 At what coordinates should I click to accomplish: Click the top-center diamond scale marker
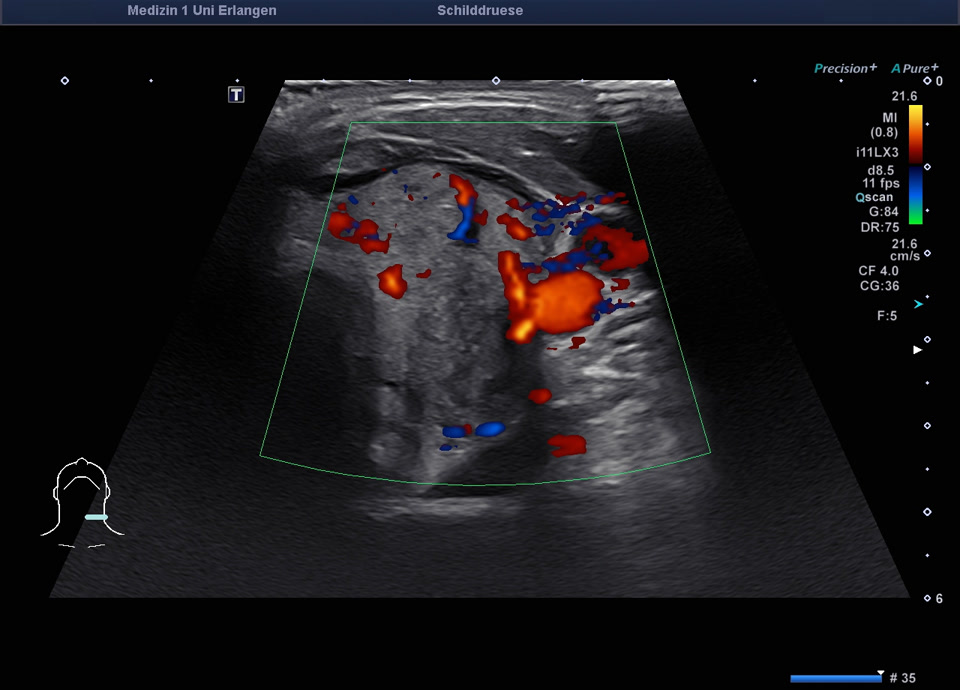(495, 80)
